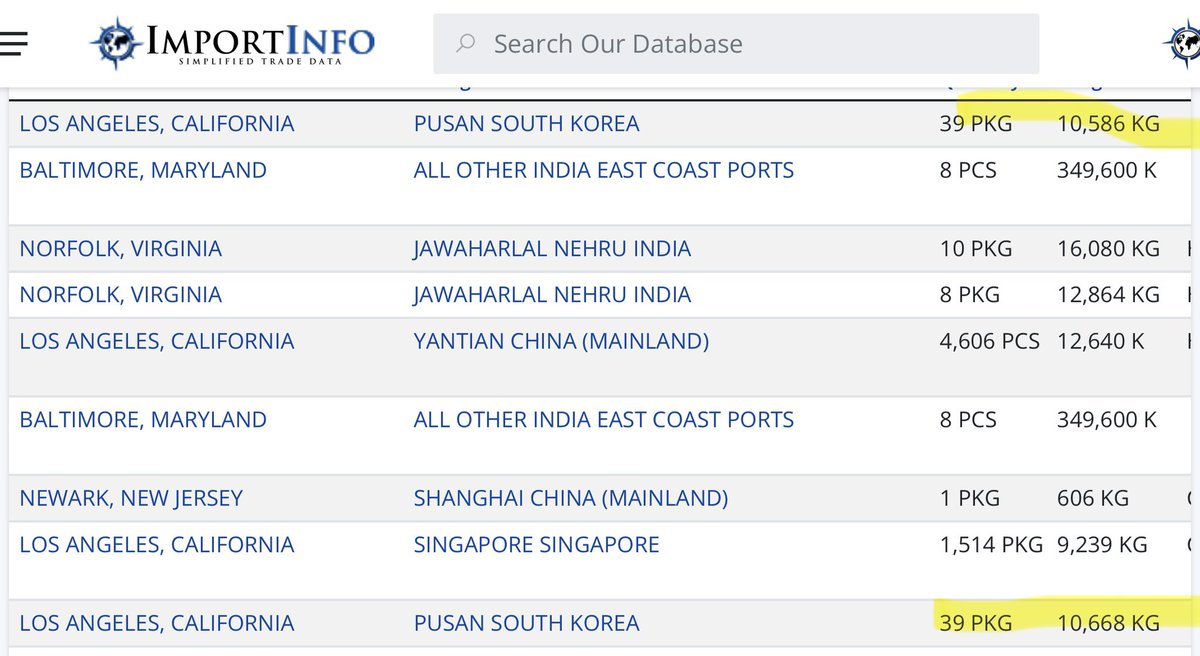
Task: Open Los Angeles link in 10,668 KG row
Action: point(157,624)
